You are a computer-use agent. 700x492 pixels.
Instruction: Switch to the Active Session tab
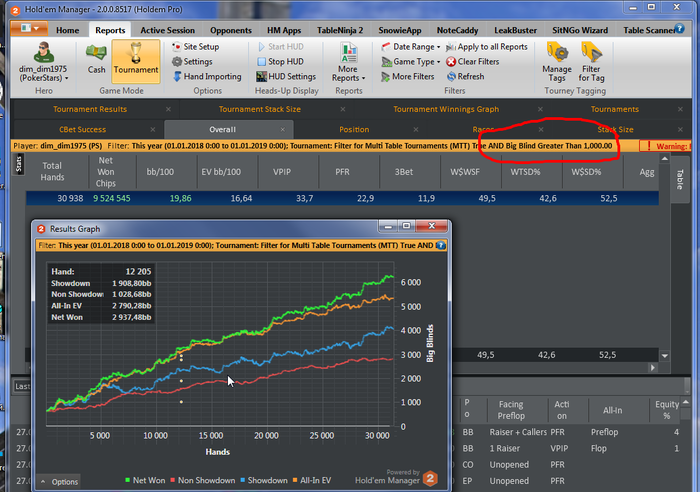[167, 30]
